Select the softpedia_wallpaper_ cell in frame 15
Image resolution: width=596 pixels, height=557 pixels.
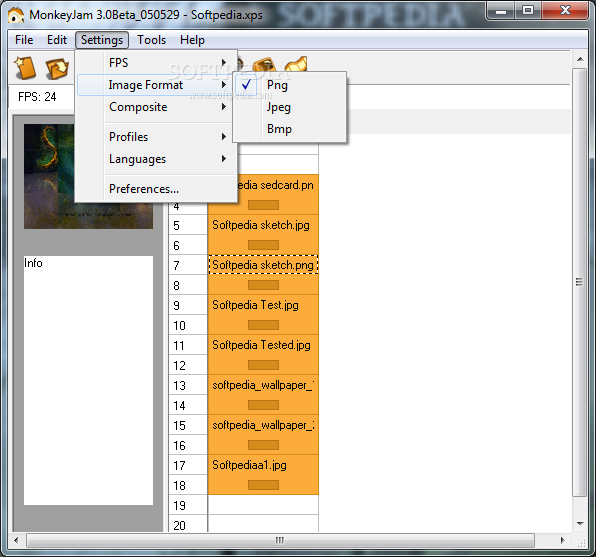pos(263,425)
